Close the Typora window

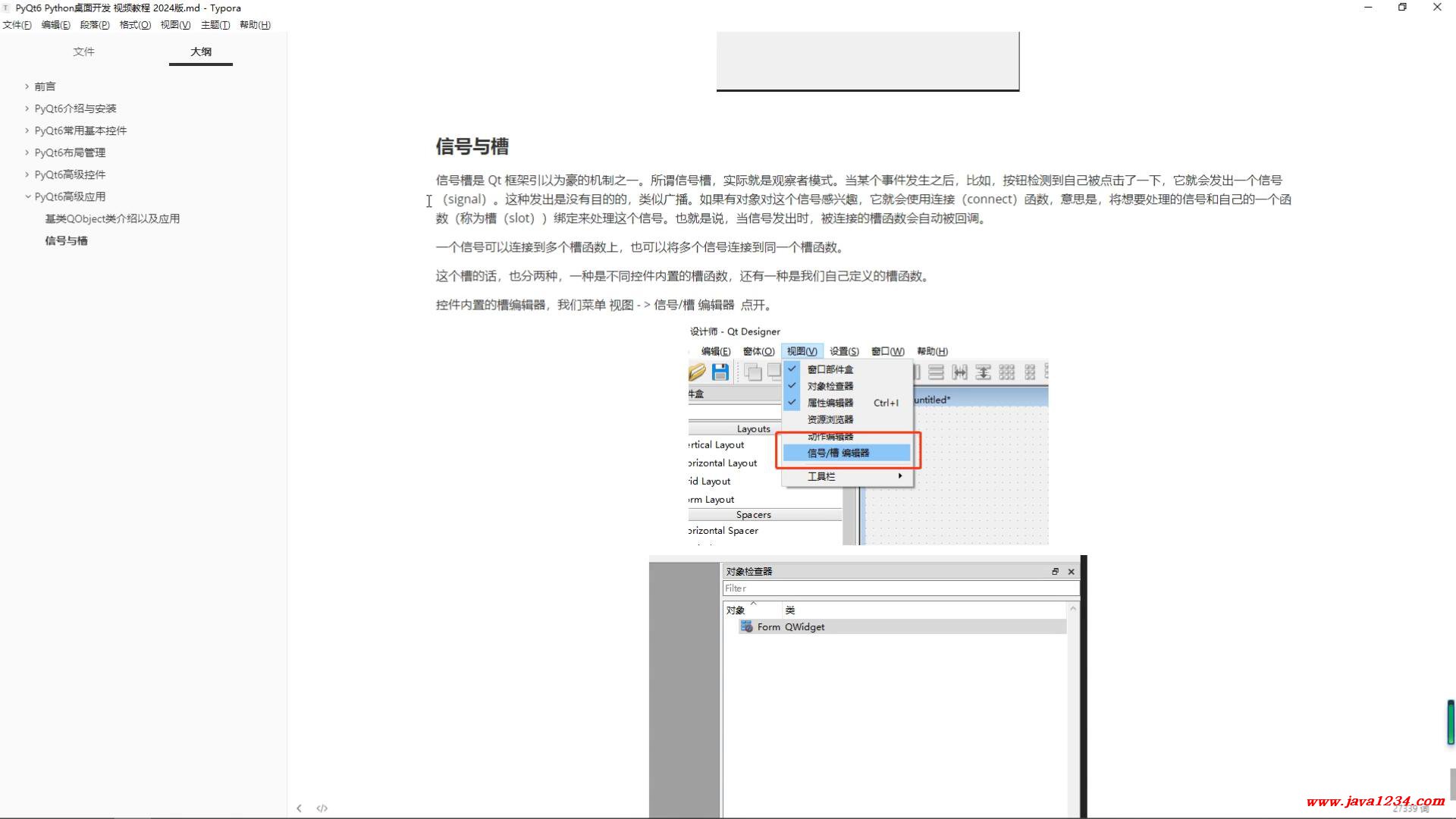point(1437,8)
